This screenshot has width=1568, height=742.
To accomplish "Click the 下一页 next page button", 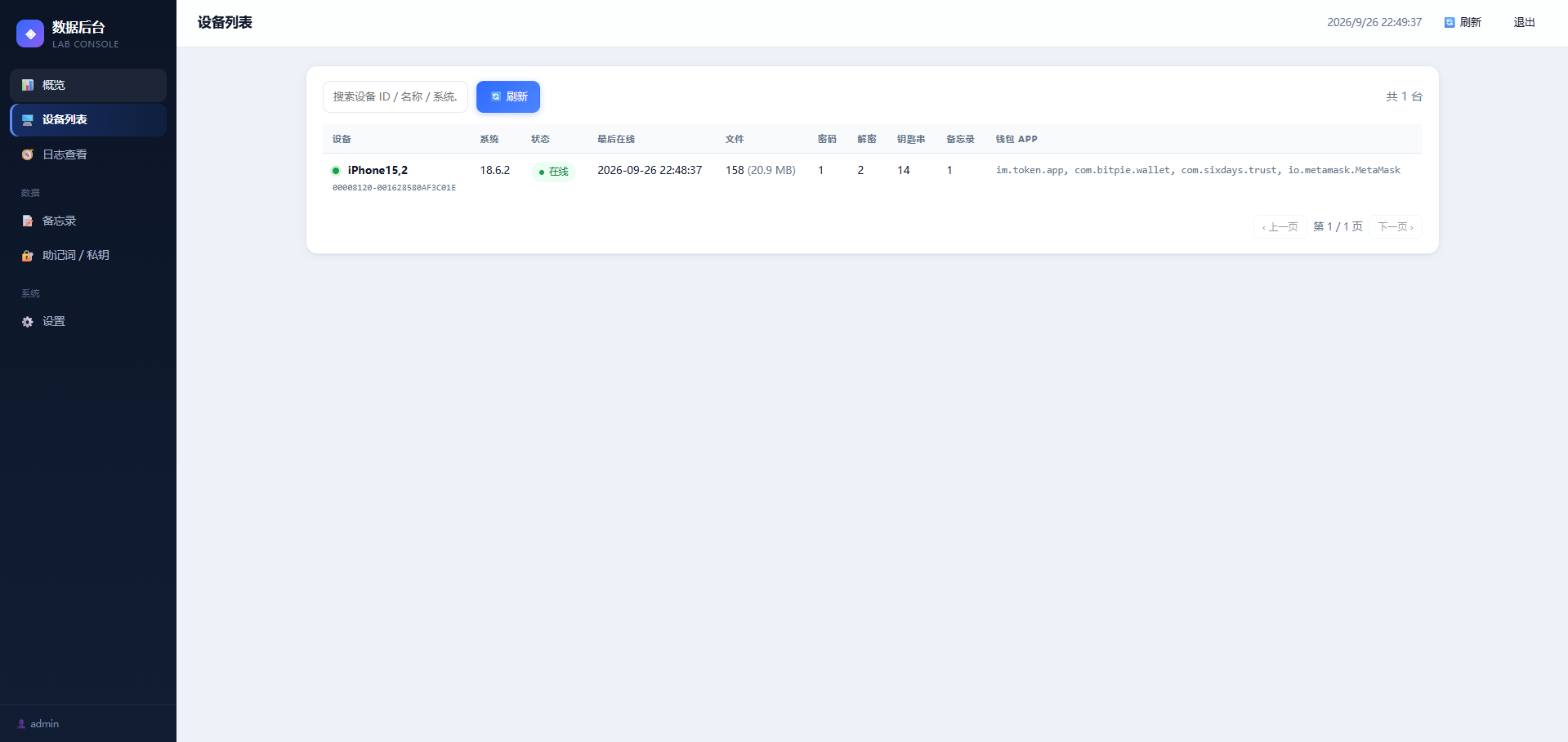I will pos(1396,226).
